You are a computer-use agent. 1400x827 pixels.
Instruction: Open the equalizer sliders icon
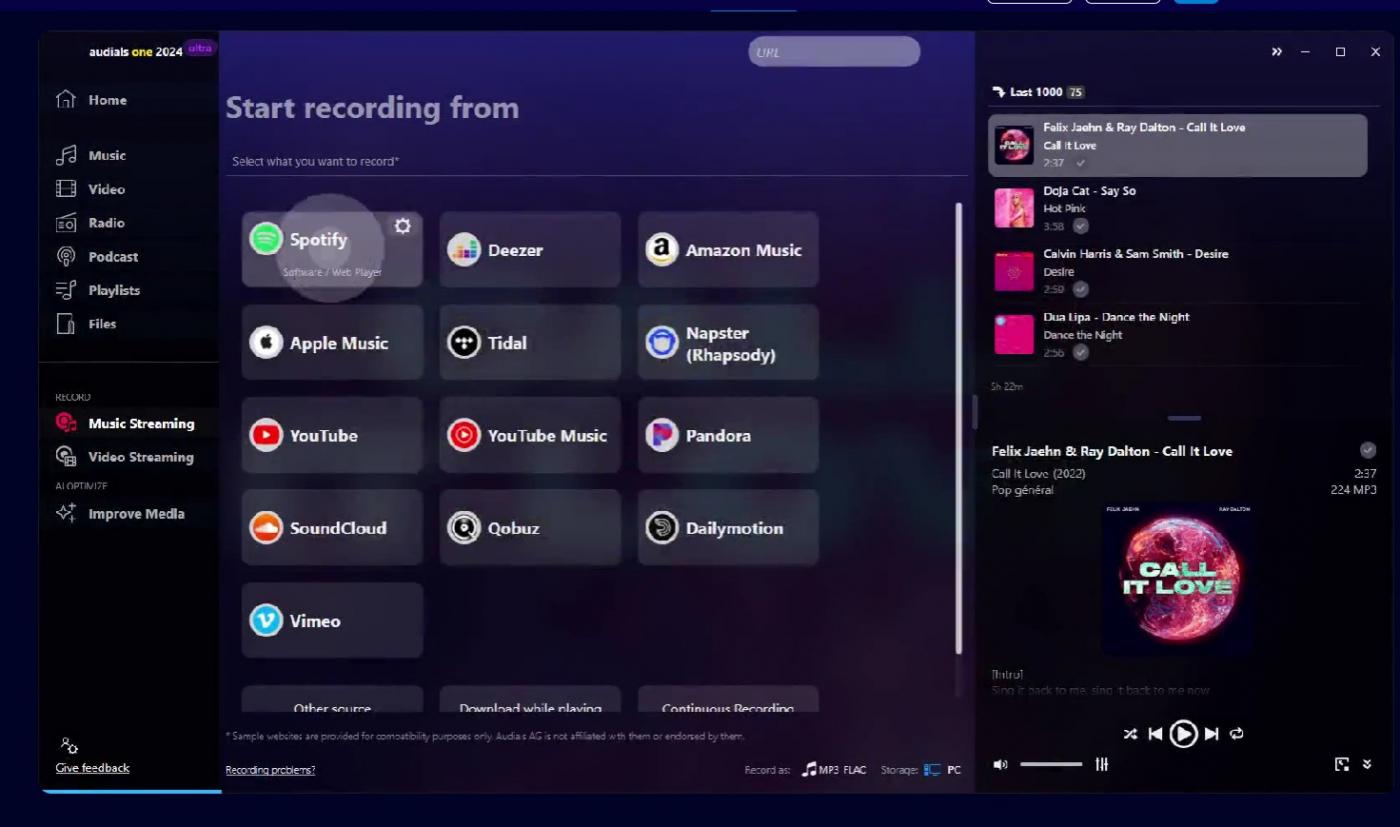[x=1102, y=765]
